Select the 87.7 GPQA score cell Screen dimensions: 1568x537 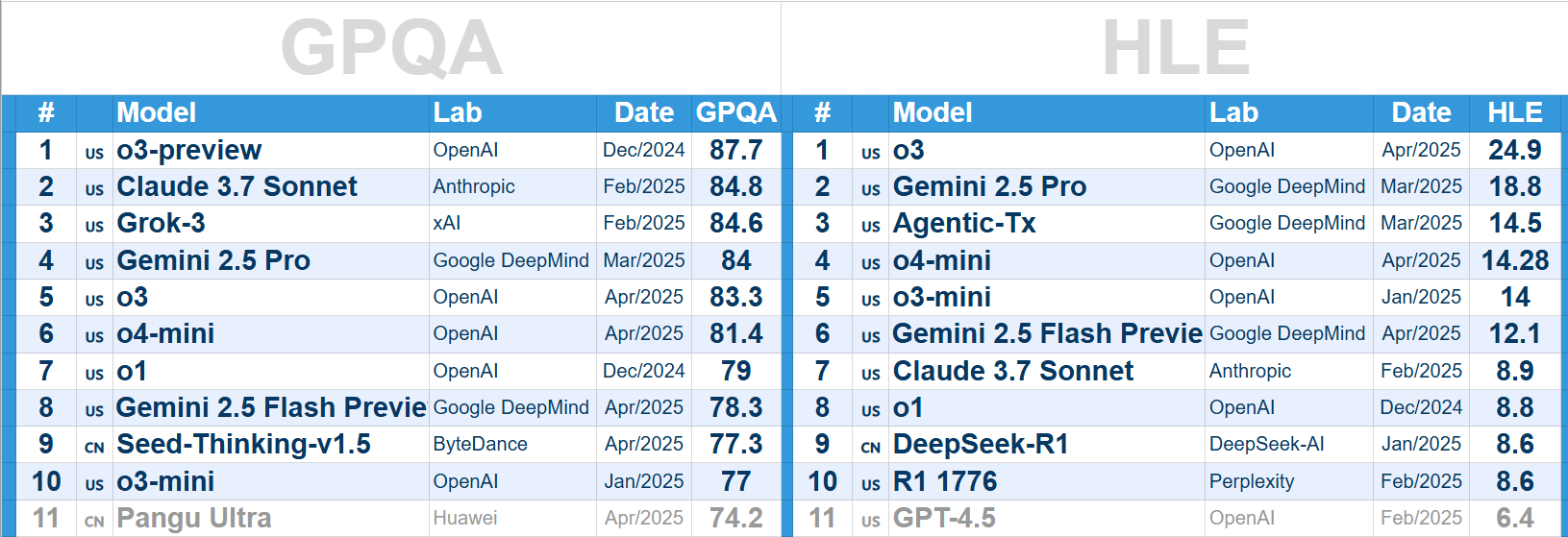[x=736, y=150]
